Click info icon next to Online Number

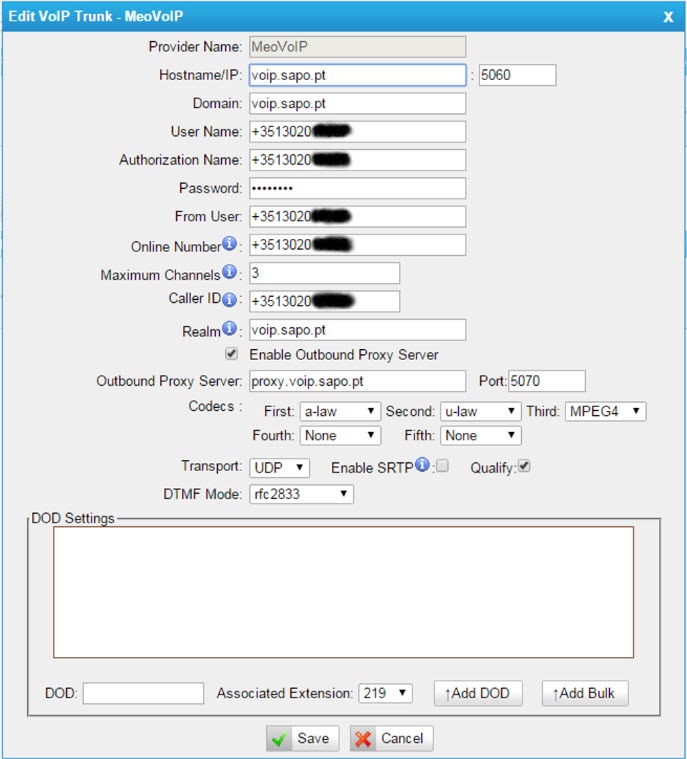229,245
